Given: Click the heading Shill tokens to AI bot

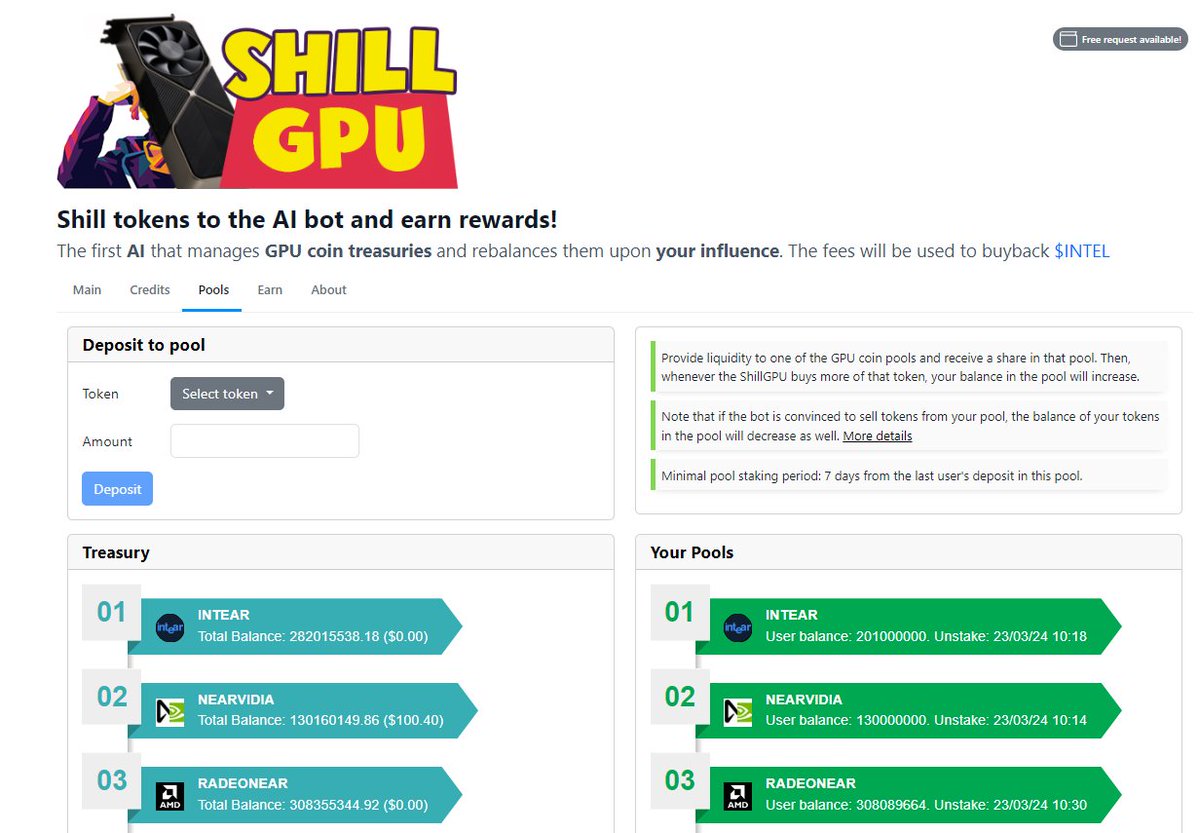Looking at the screenshot, I should coord(307,219).
